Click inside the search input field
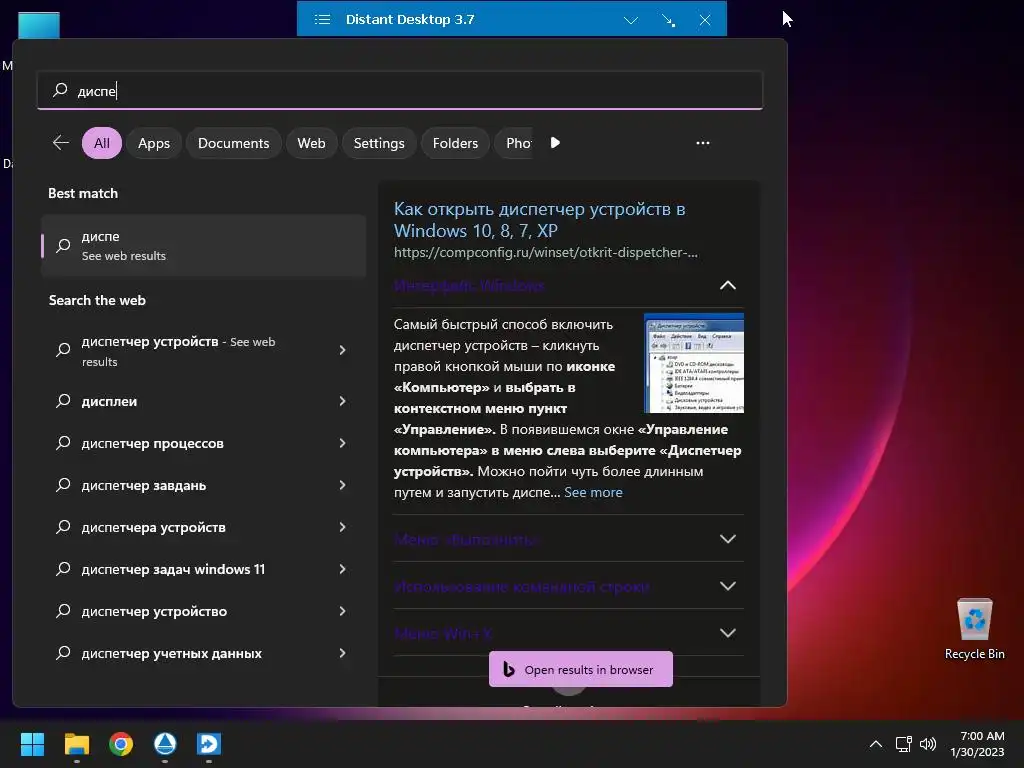The height and width of the screenshot is (768, 1024). tap(400, 90)
